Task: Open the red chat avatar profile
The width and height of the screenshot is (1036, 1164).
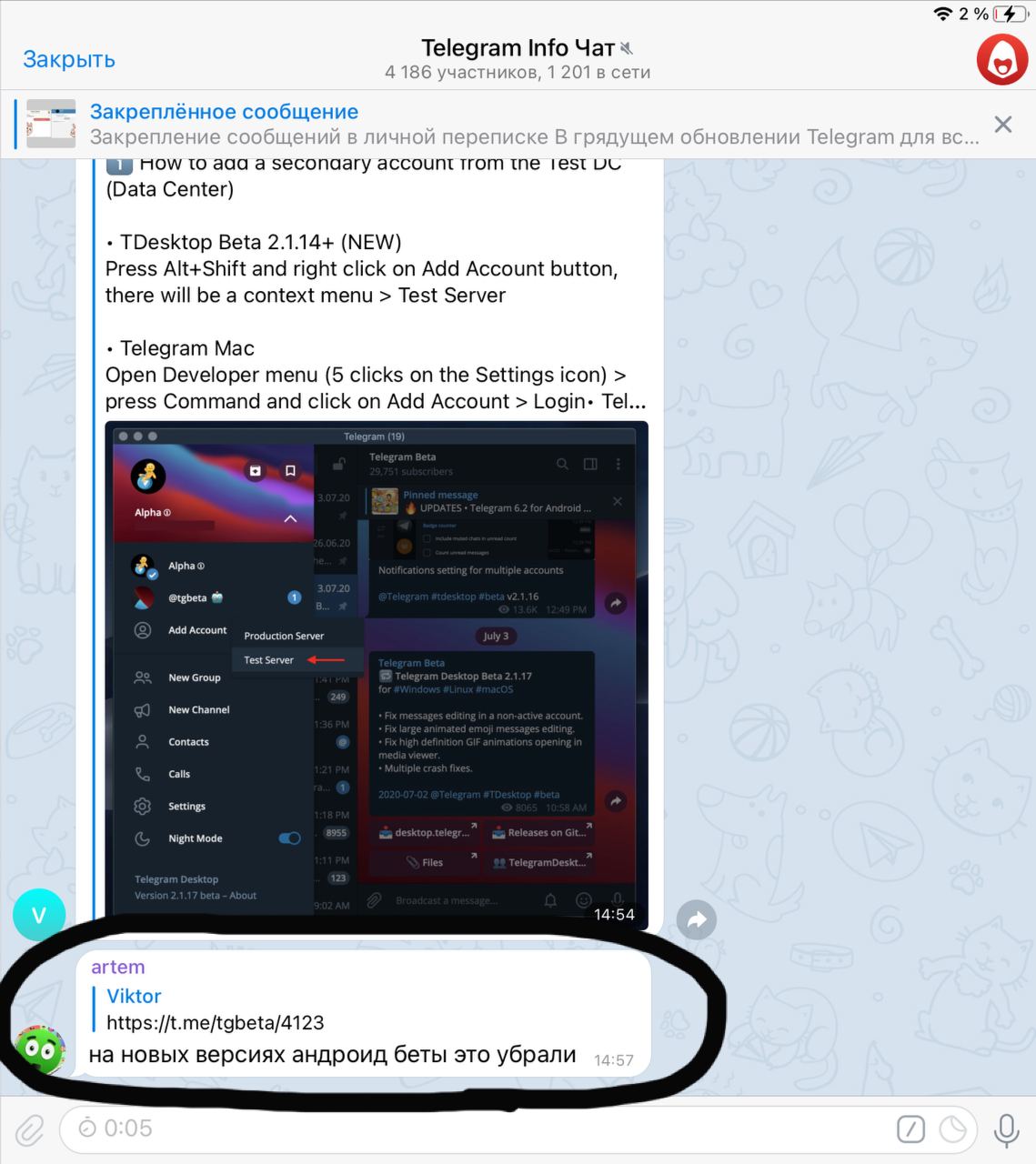Action: pos(1001,60)
